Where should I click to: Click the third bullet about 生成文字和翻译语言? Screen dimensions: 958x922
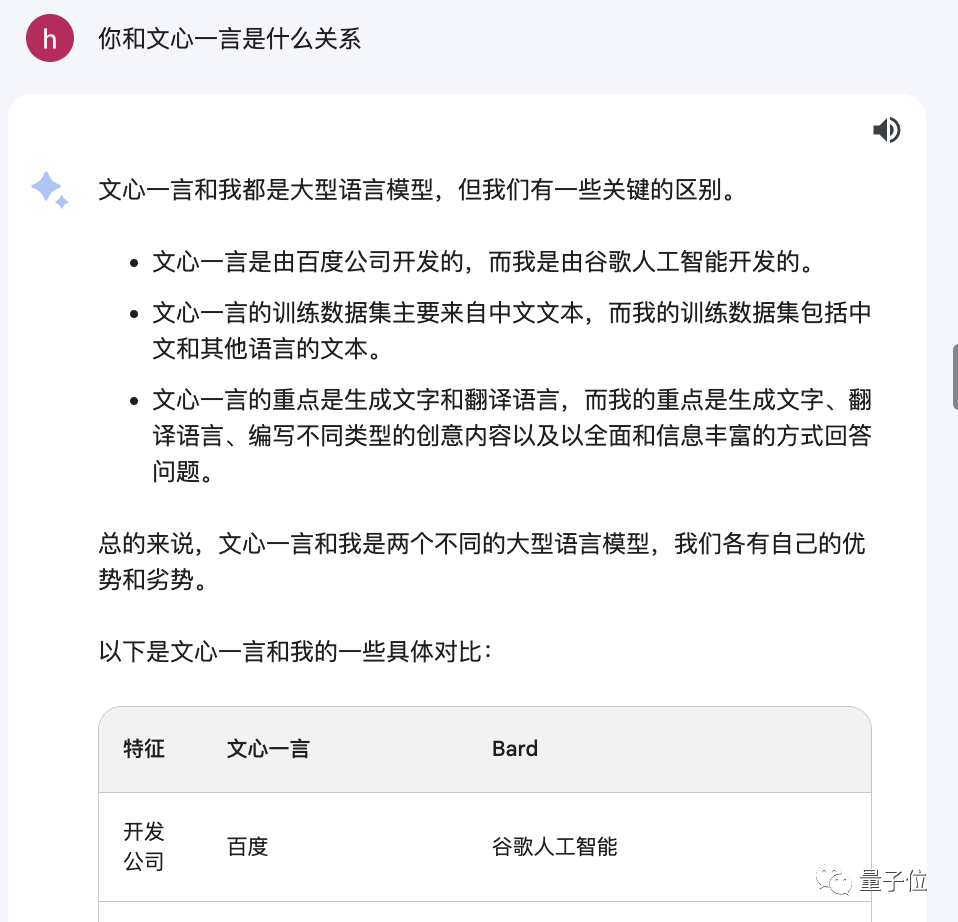click(512, 435)
